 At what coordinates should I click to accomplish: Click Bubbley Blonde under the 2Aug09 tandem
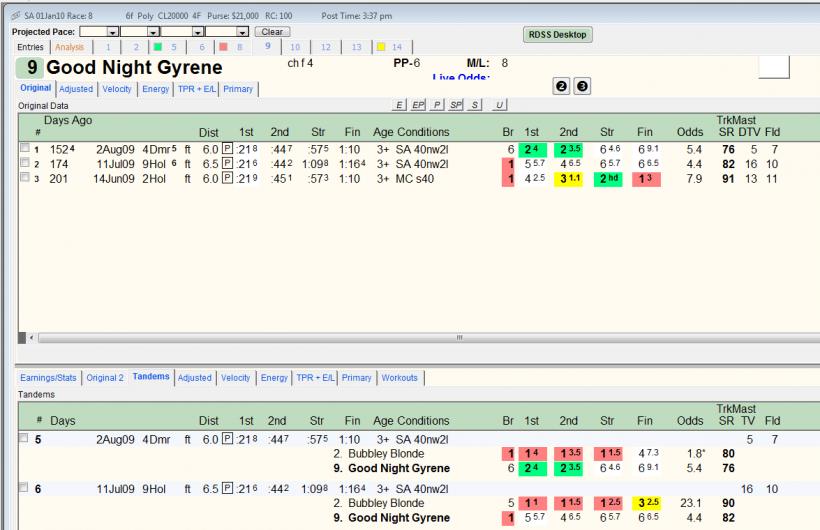pyautogui.click(x=386, y=454)
